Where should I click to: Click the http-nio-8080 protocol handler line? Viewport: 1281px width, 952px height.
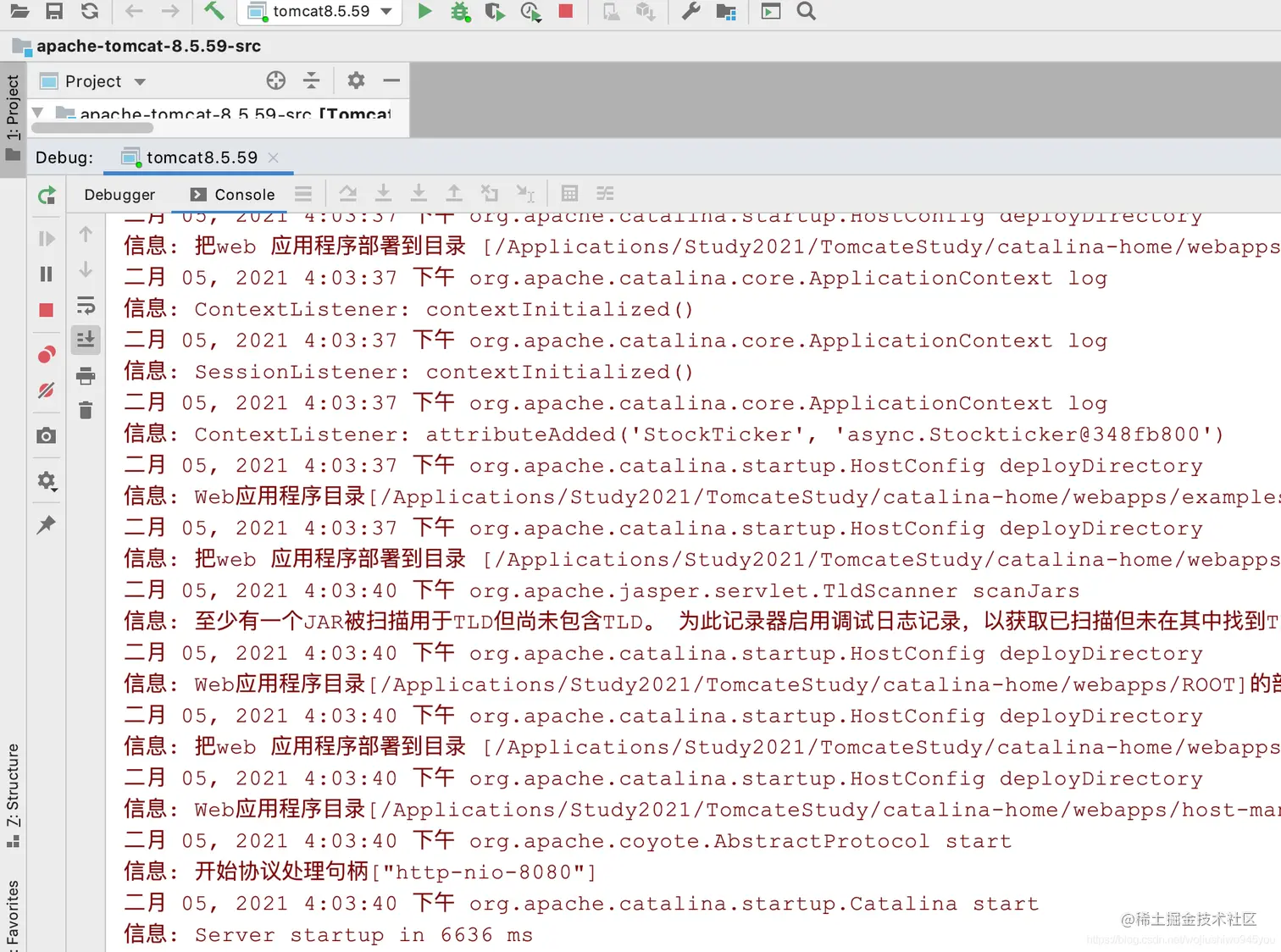[x=360, y=872]
